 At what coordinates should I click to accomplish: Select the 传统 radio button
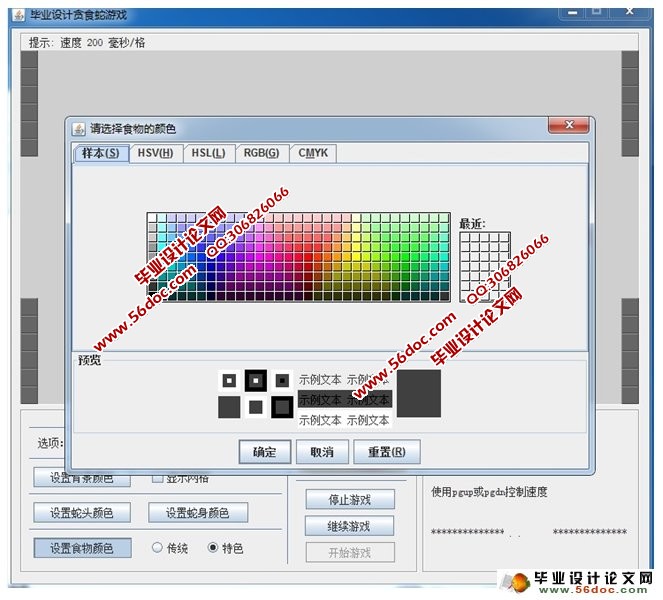point(158,548)
